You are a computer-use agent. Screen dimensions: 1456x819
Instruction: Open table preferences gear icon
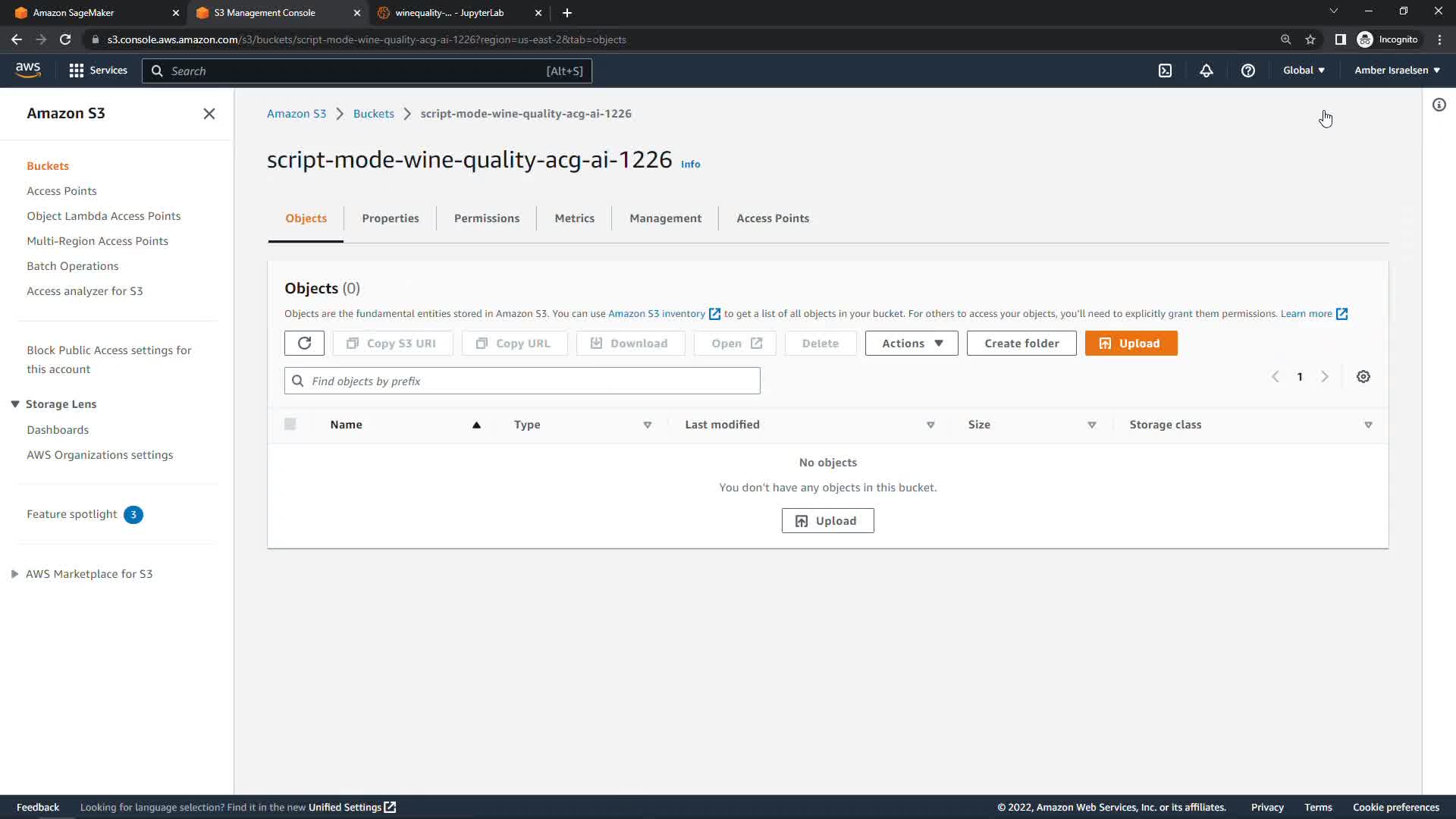click(x=1363, y=377)
